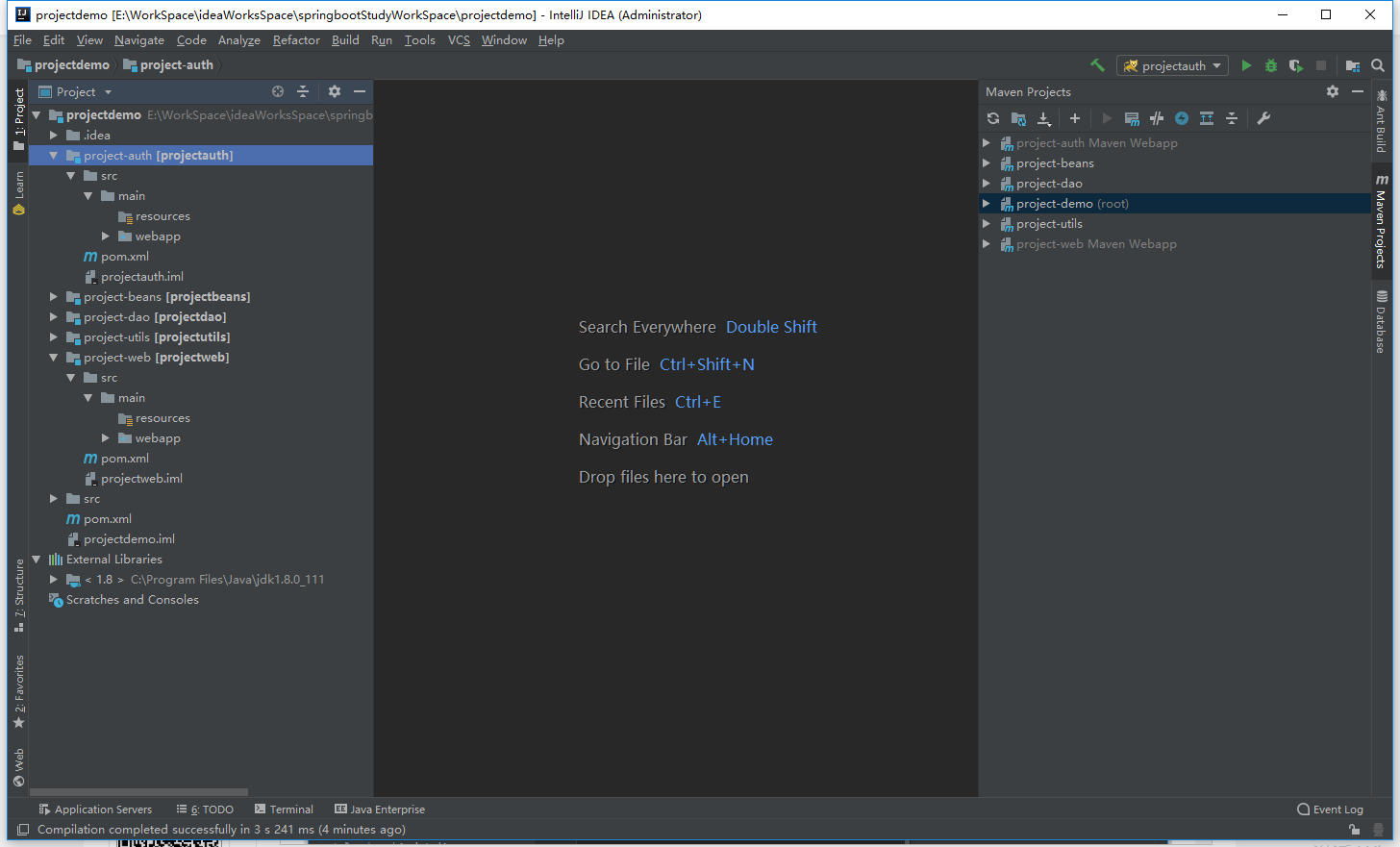Screen dimensions: 1400x847
Task: Select projectdemo.iml file in Project tree
Action: pos(129,539)
